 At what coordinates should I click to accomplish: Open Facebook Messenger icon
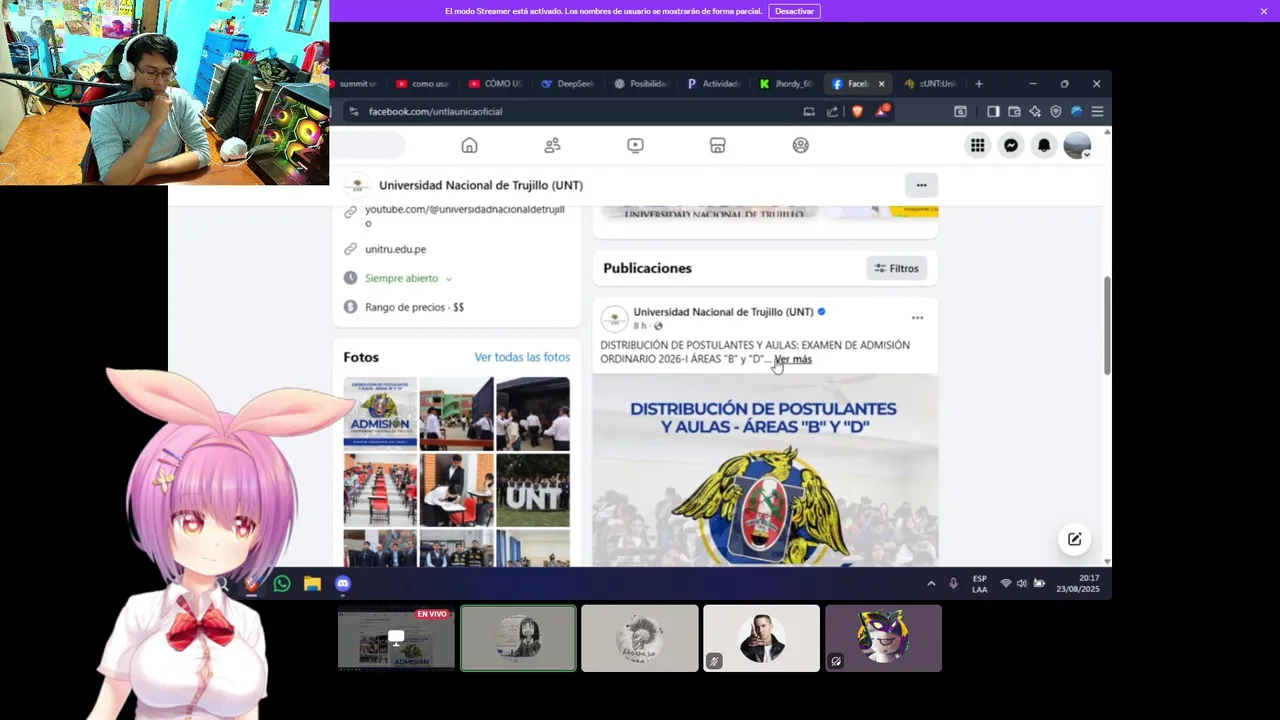click(1011, 146)
